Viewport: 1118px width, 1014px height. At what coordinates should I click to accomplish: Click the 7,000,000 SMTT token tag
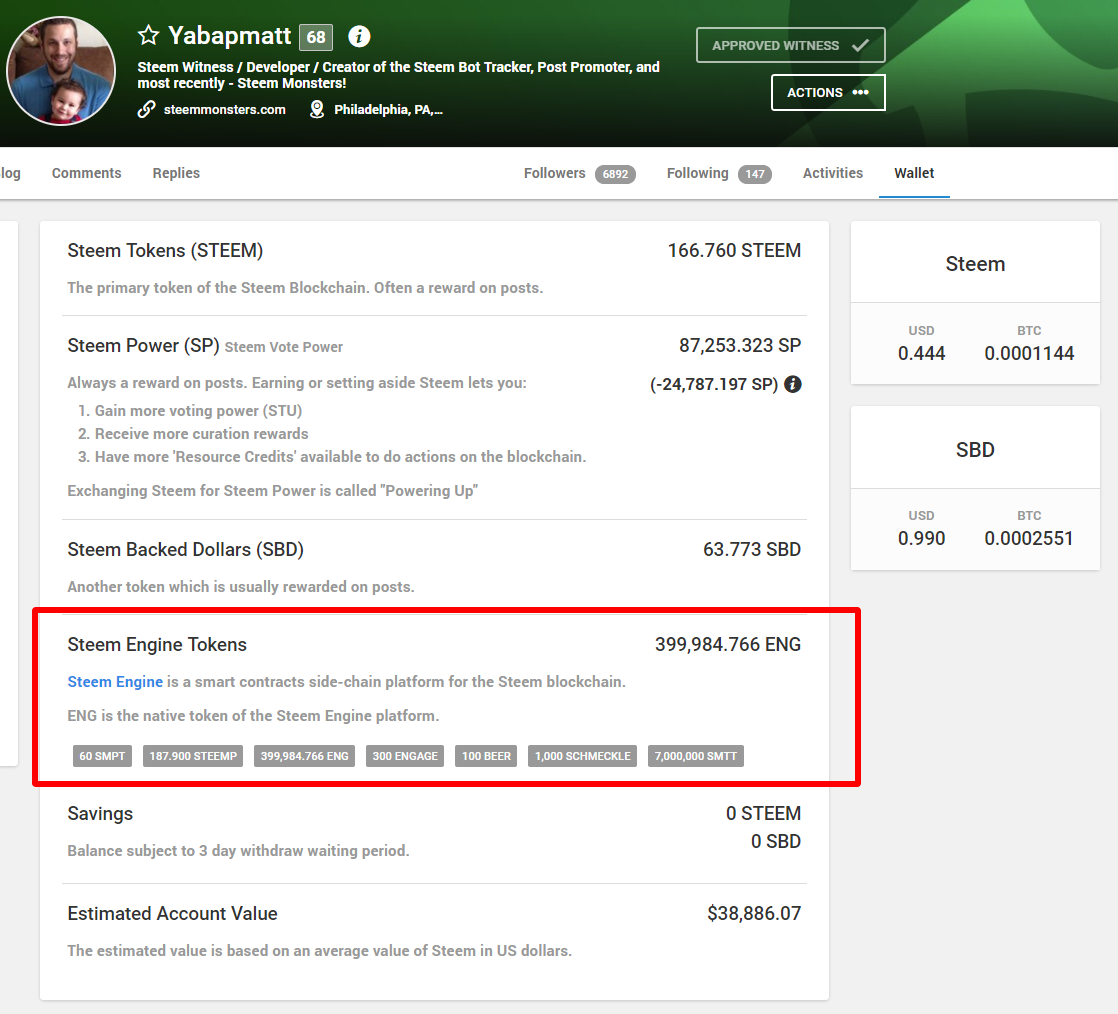click(696, 756)
